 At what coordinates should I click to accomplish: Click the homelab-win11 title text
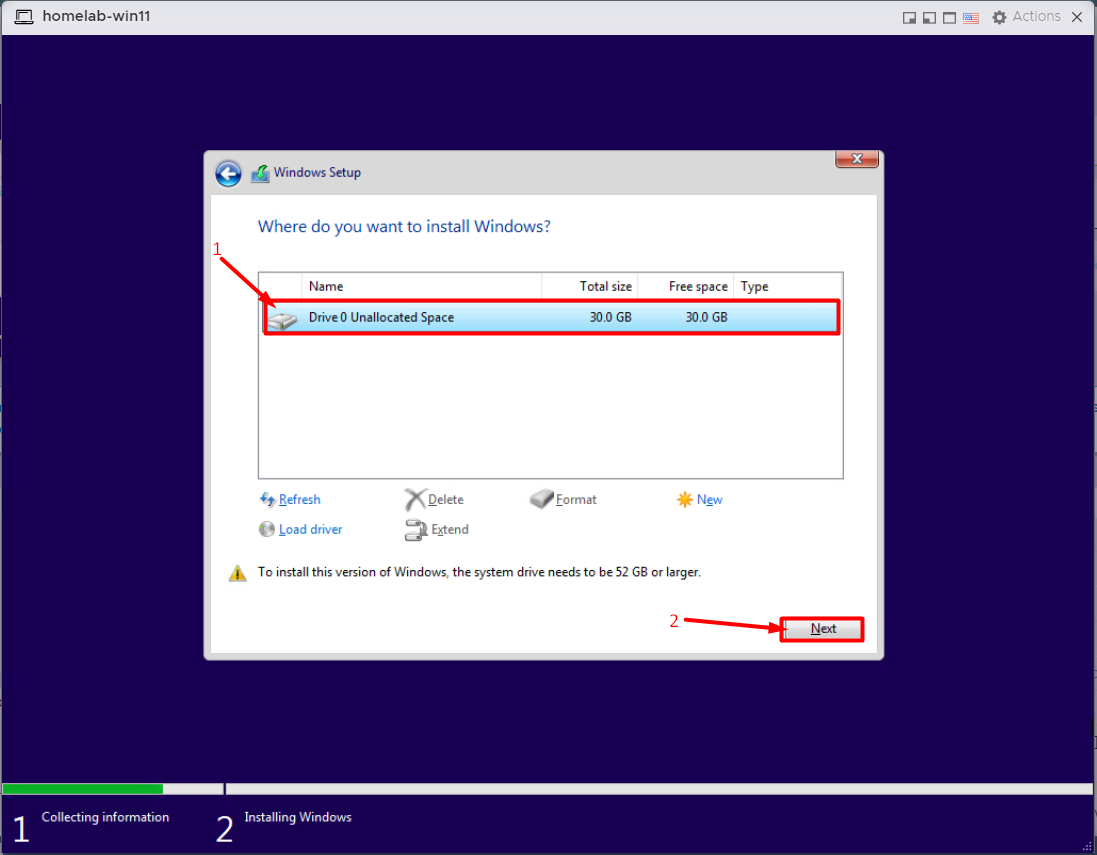click(x=97, y=16)
